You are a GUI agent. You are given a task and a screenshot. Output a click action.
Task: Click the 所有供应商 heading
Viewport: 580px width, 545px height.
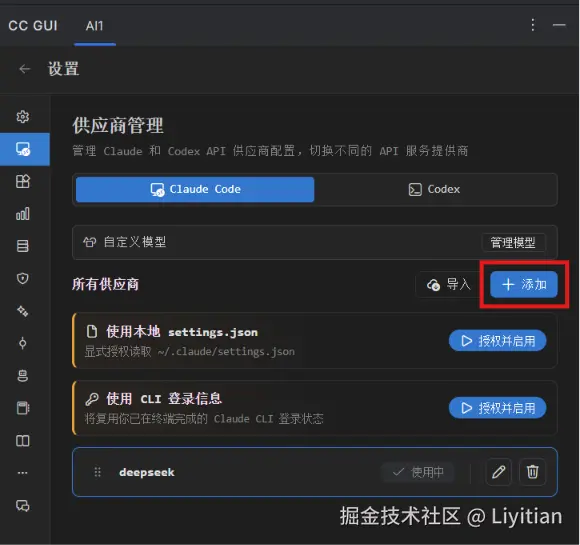[x=105, y=284]
